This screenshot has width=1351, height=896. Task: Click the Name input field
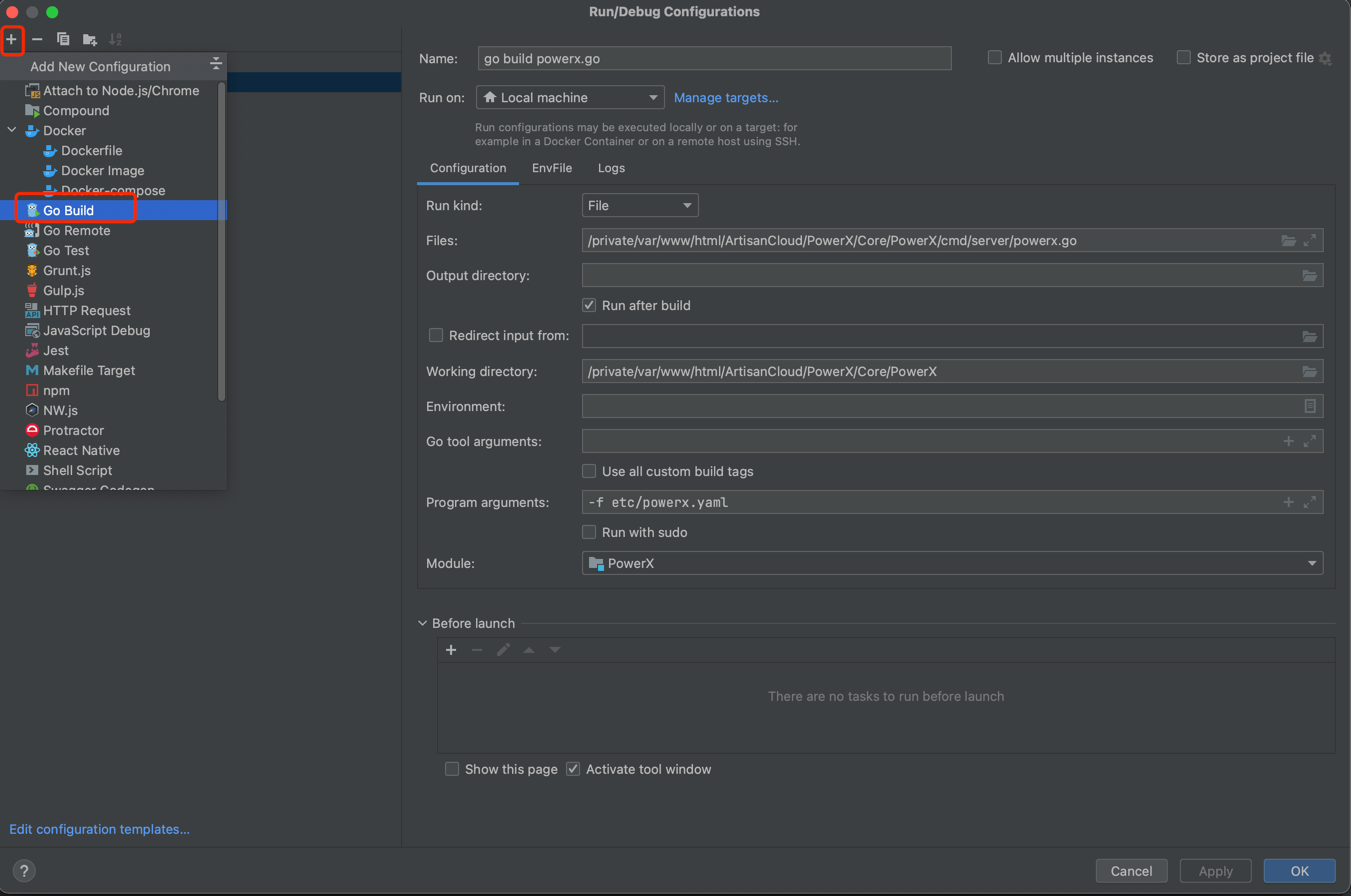coord(714,58)
